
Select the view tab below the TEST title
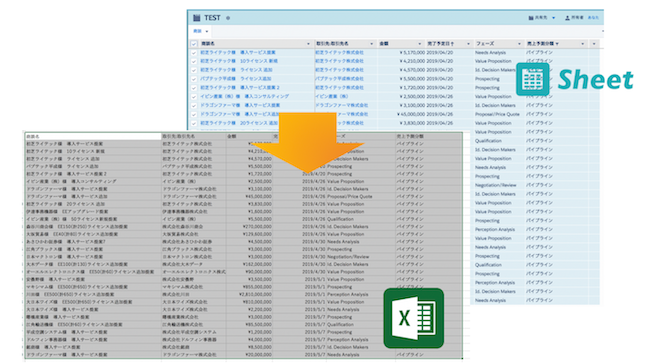pos(197,31)
